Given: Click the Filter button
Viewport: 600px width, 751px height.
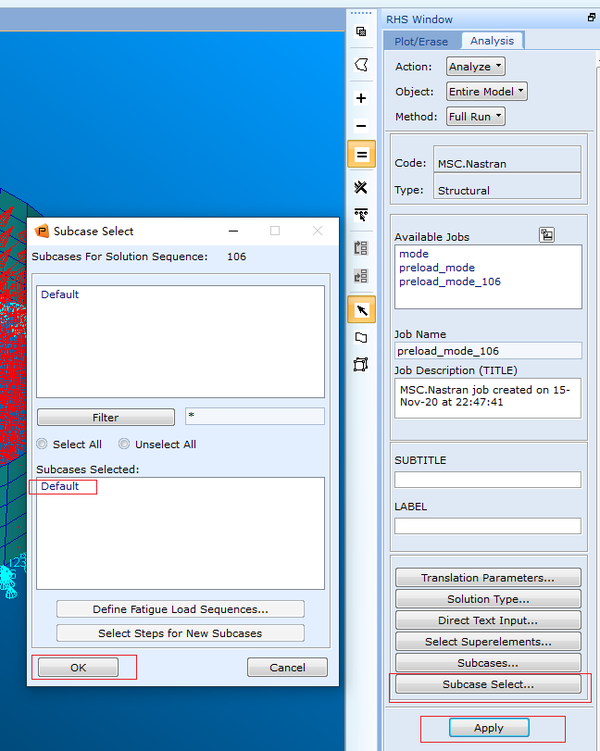Looking at the screenshot, I should pos(106,417).
